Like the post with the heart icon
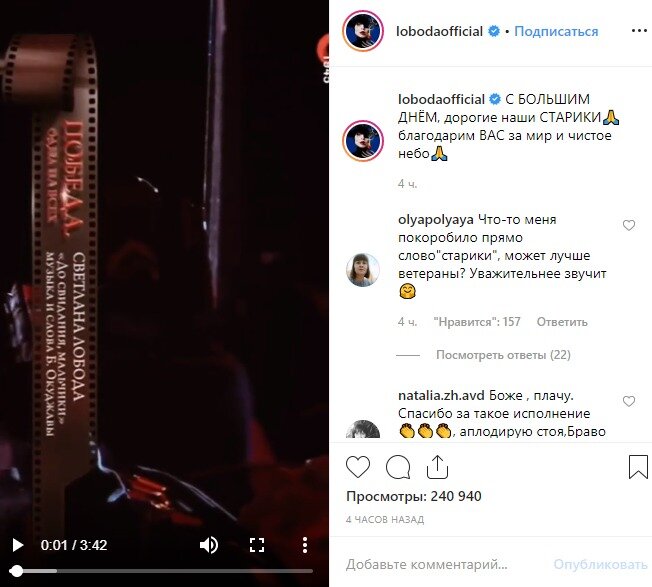This screenshot has height=587, width=652. (x=358, y=467)
